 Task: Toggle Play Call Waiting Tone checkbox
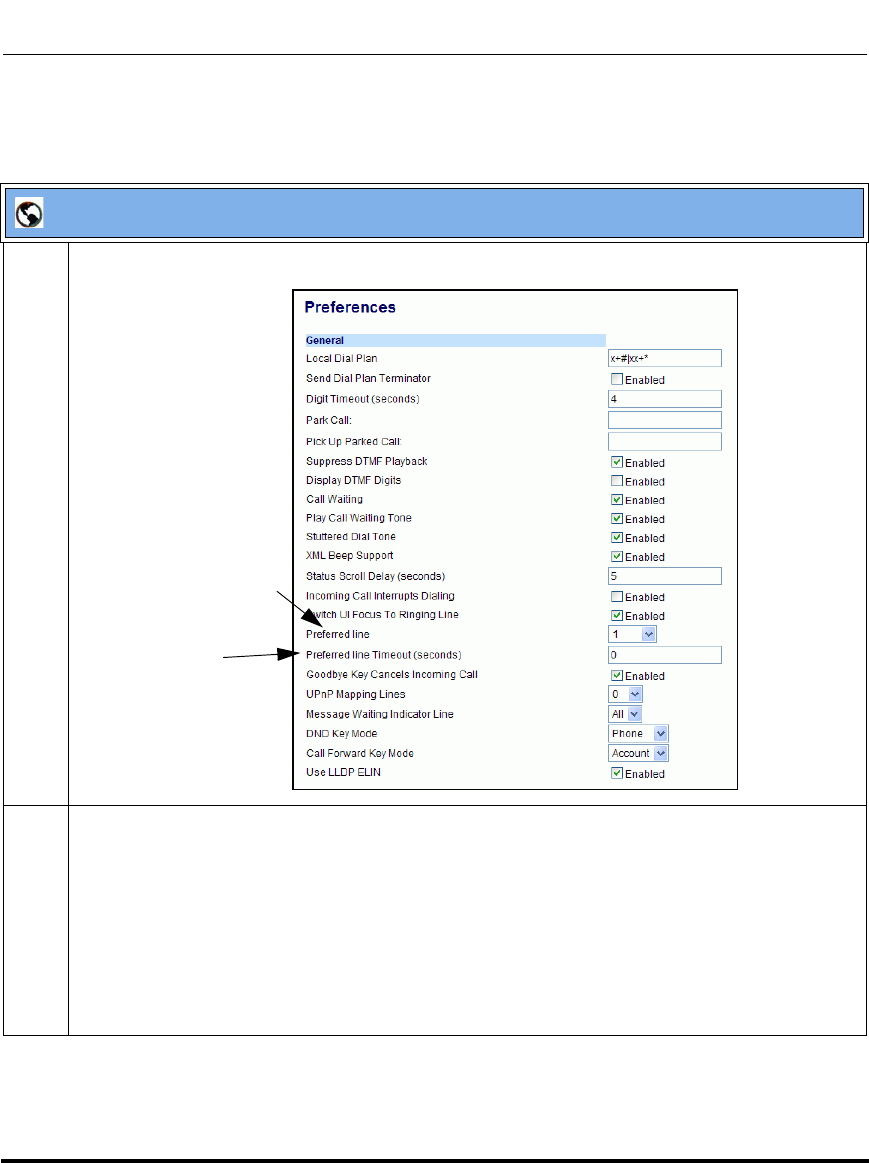pos(617,518)
